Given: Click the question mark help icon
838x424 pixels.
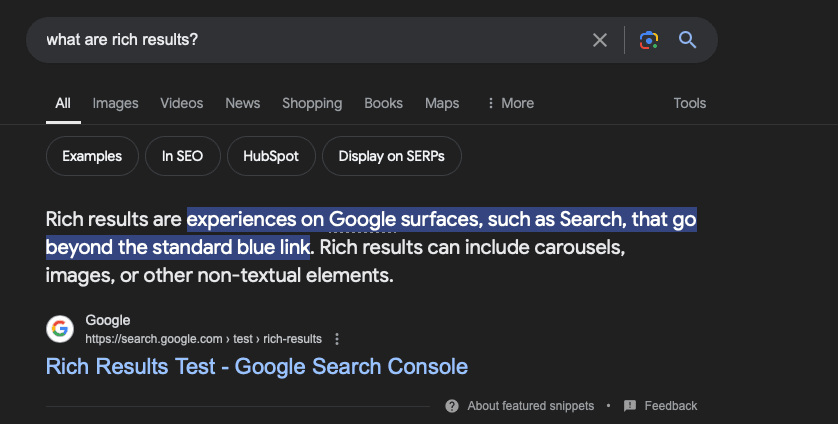Looking at the screenshot, I should click(x=452, y=406).
